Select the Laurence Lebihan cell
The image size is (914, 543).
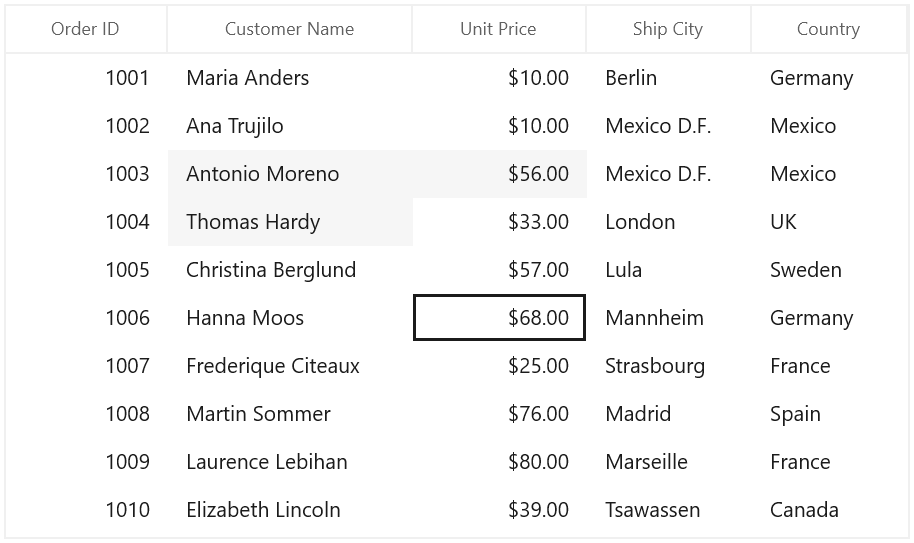click(x=290, y=462)
